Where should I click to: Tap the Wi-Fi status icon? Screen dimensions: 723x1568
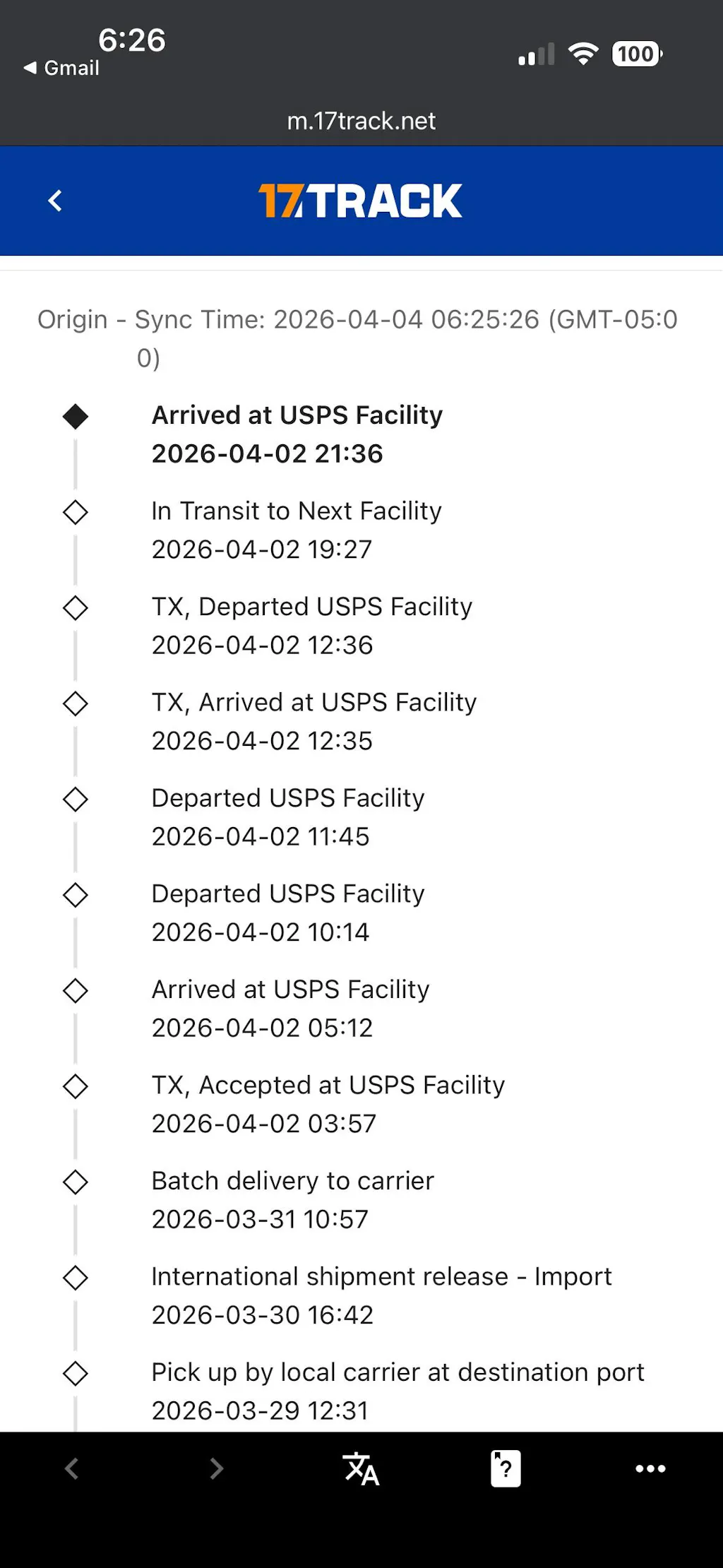(583, 54)
